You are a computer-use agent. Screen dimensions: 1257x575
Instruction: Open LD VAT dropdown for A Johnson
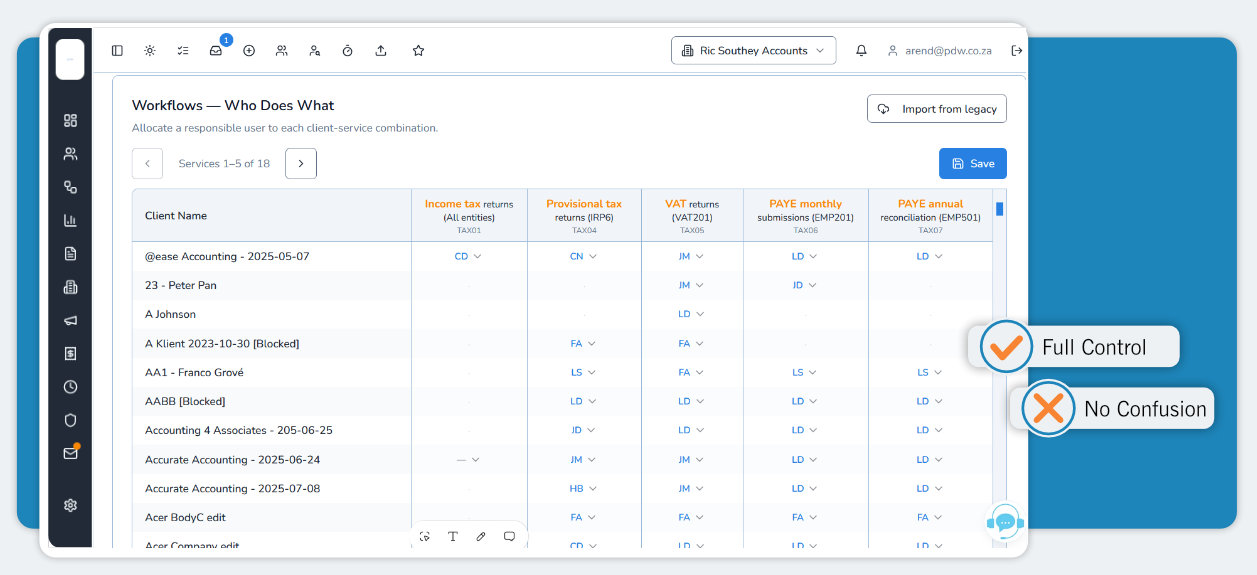(691, 315)
